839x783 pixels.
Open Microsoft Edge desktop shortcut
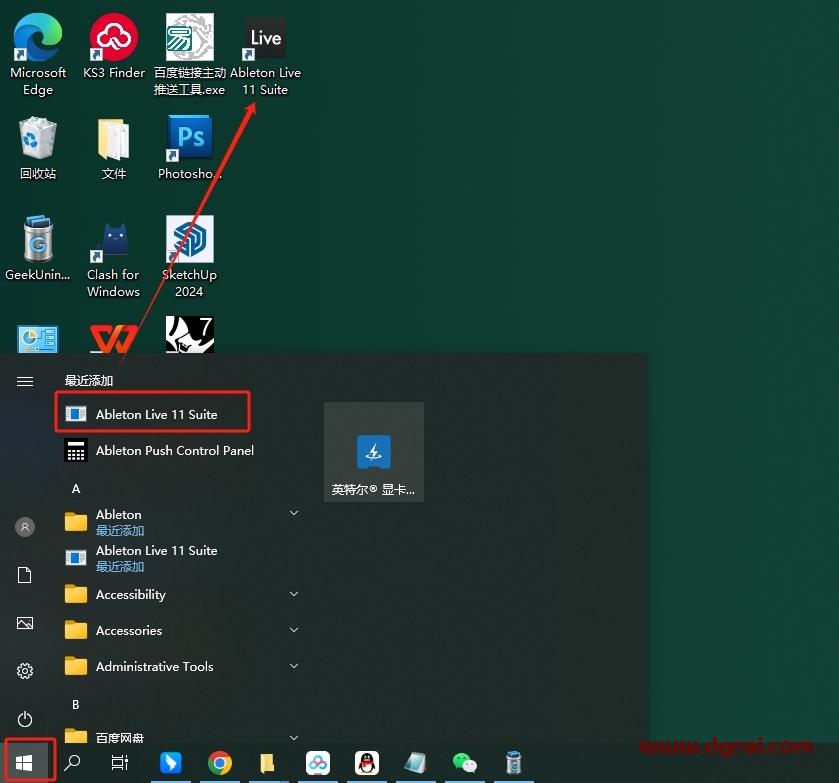coord(37,54)
